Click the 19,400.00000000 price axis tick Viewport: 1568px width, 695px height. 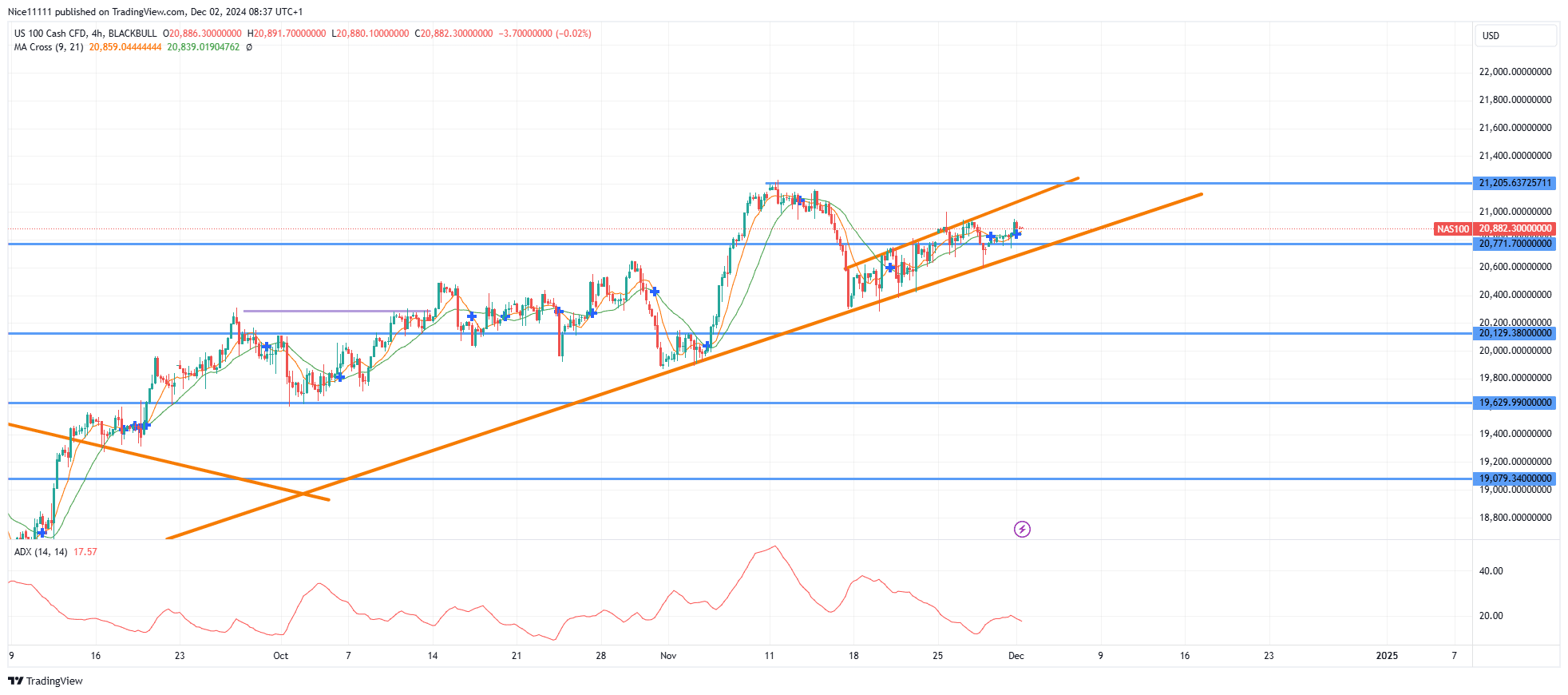coord(1515,434)
